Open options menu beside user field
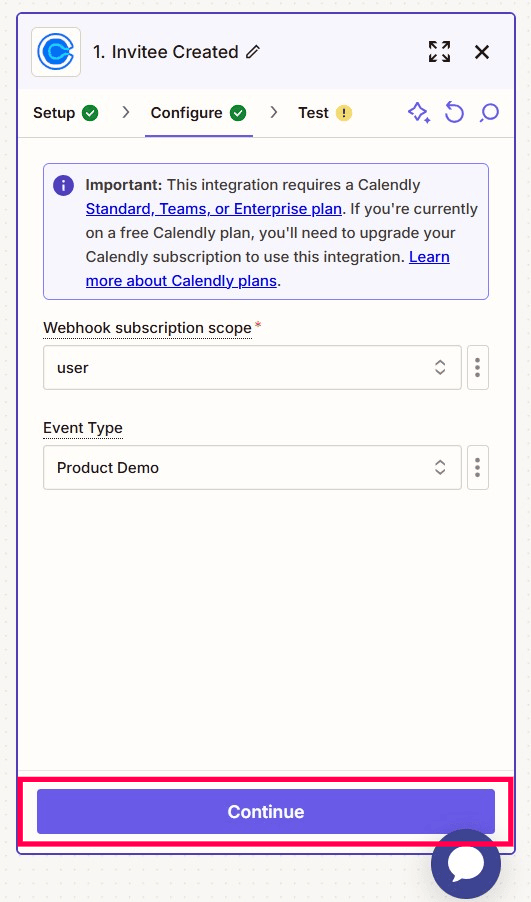This screenshot has height=902, width=531. point(477,368)
